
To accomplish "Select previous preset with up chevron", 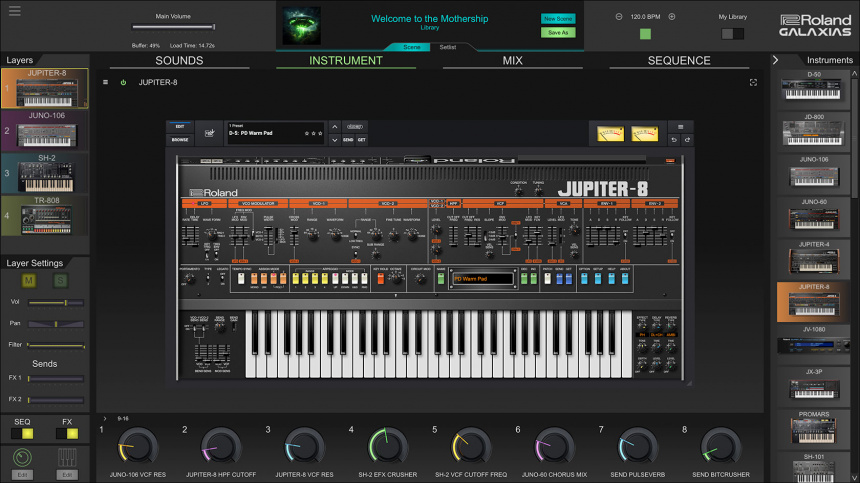I will pyautogui.click(x=335, y=127).
